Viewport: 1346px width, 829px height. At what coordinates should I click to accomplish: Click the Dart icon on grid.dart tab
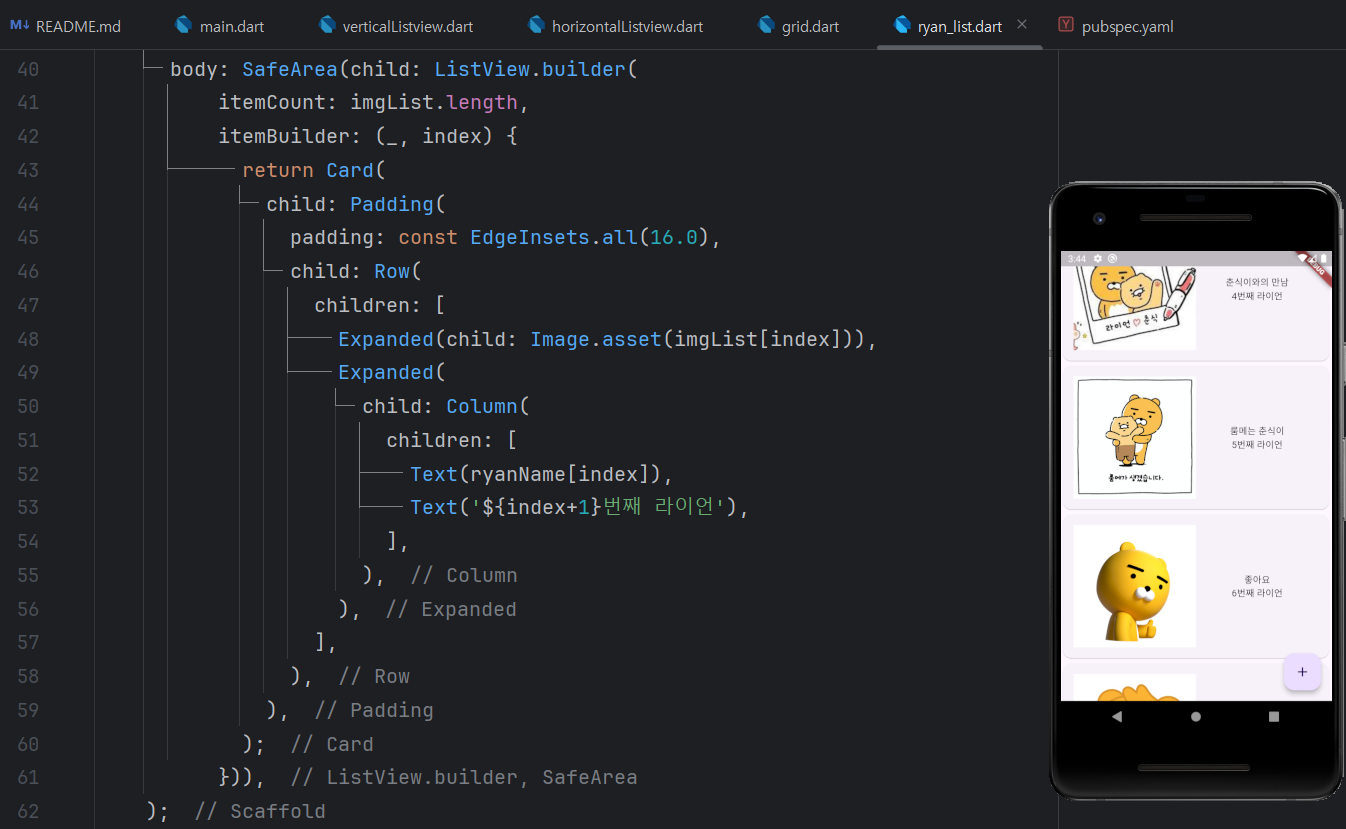click(x=767, y=26)
